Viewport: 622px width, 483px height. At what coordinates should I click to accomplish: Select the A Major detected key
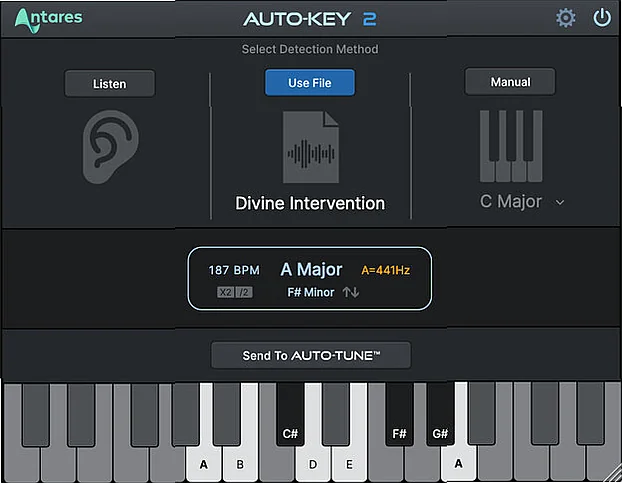pos(311,270)
